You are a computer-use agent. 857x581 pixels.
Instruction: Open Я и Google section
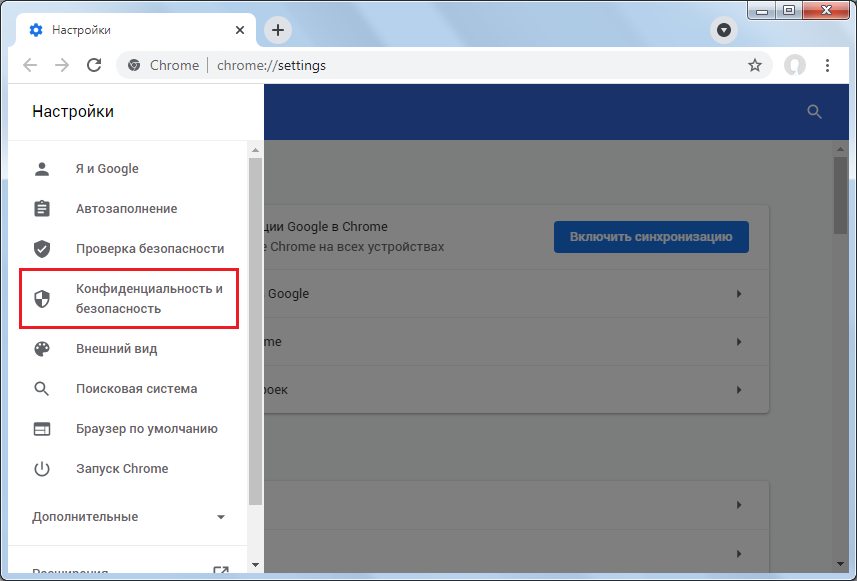[128, 168]
